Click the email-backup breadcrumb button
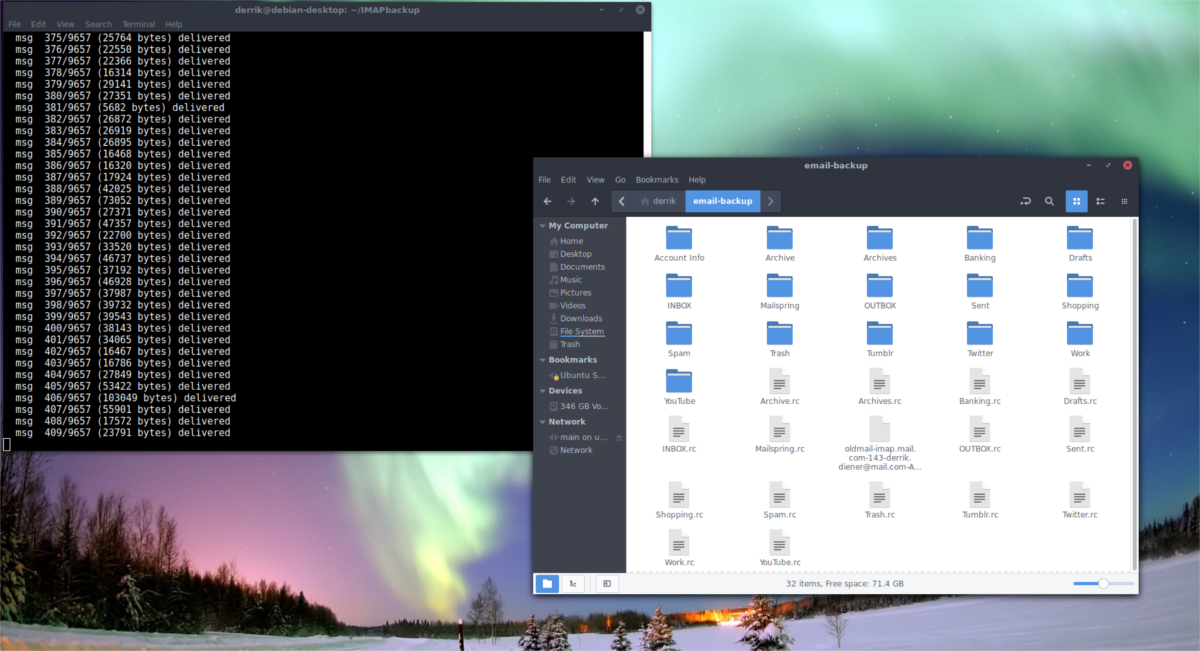Viewport: 1200px width, 651px height. click(x=723, y=201)
